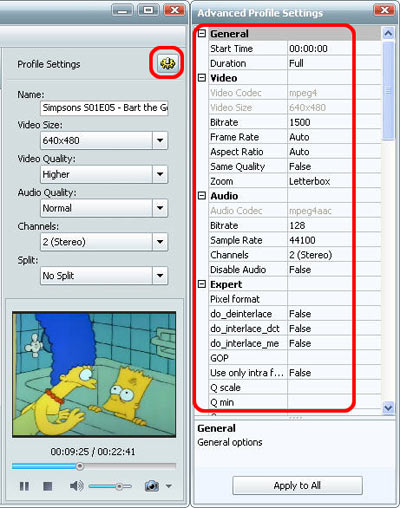Screen dimensions: 400x508
Task: Collapse the Audio section
Action: [202, 195]
